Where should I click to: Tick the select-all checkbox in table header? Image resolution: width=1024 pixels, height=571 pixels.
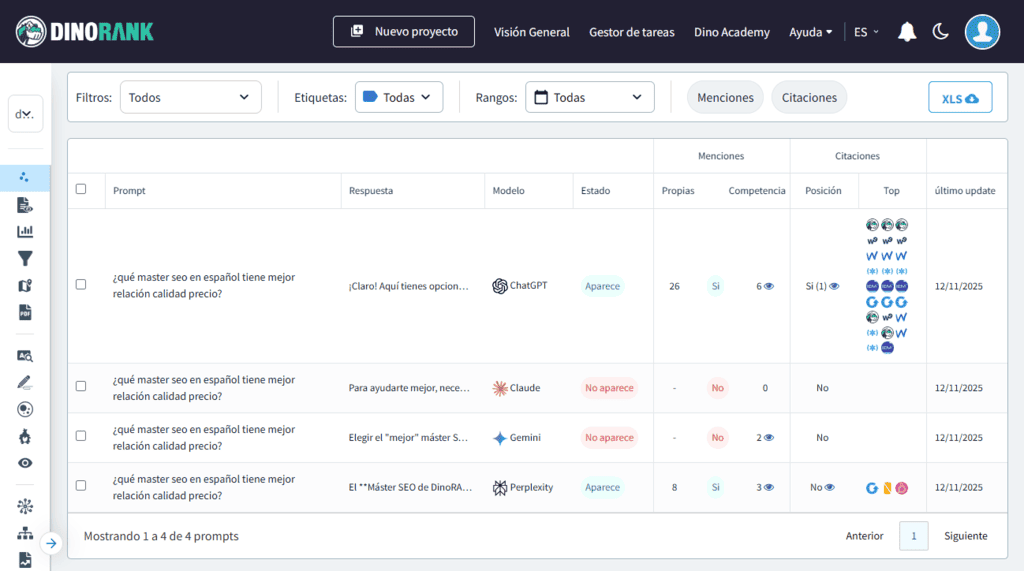(x=81, y=189)
